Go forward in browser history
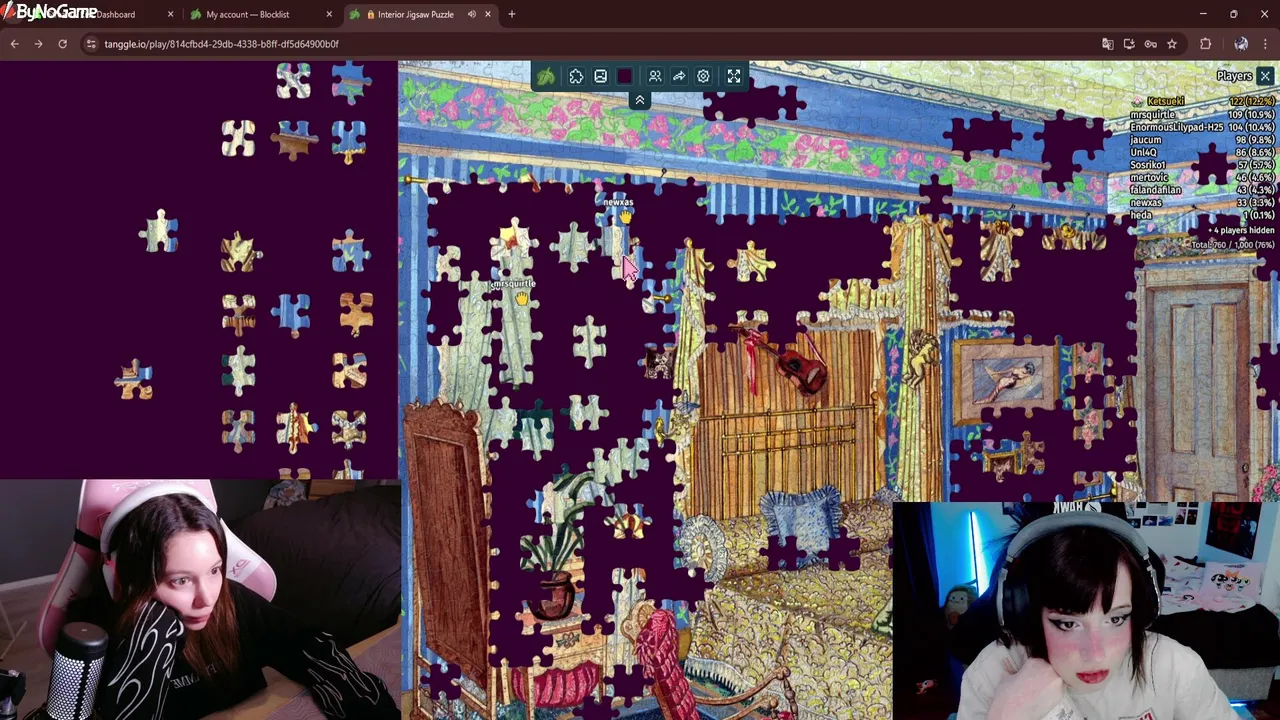This screenshot has width=1280, height=720. click(38, 44)
